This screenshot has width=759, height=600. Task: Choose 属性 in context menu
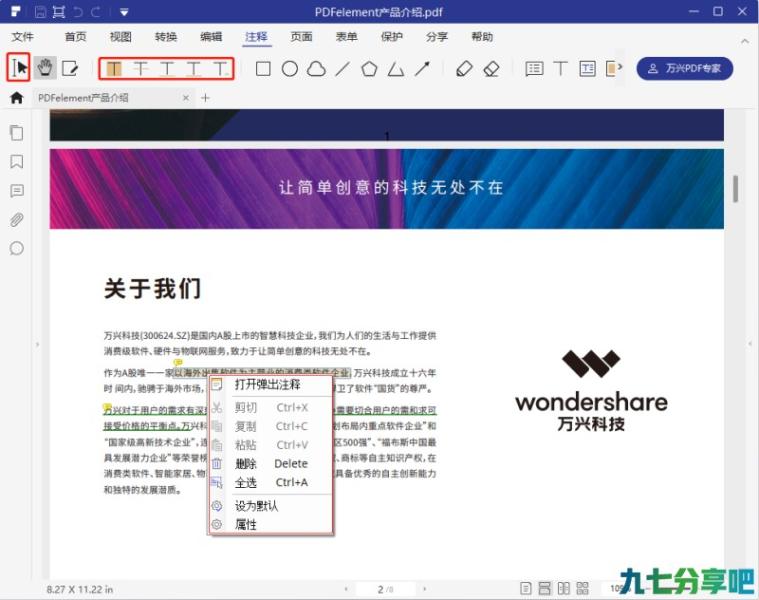pyautogui.click(x=271, y=525)
